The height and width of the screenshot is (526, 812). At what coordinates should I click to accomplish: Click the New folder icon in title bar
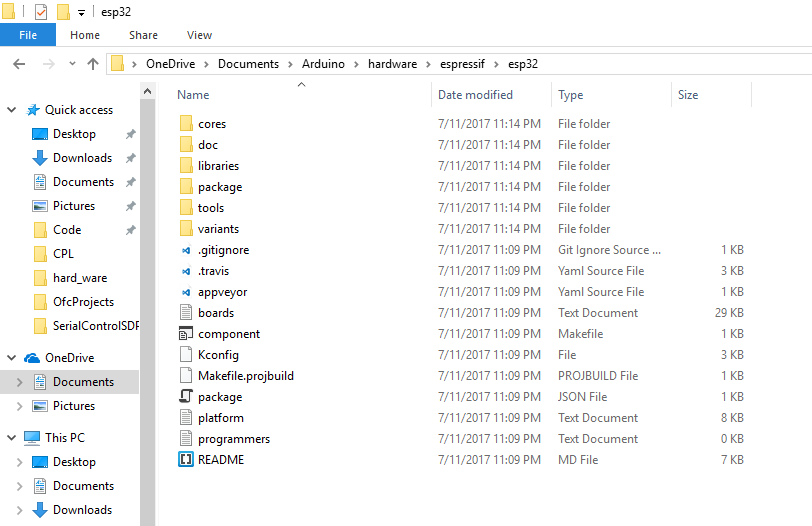coord(63,11)
